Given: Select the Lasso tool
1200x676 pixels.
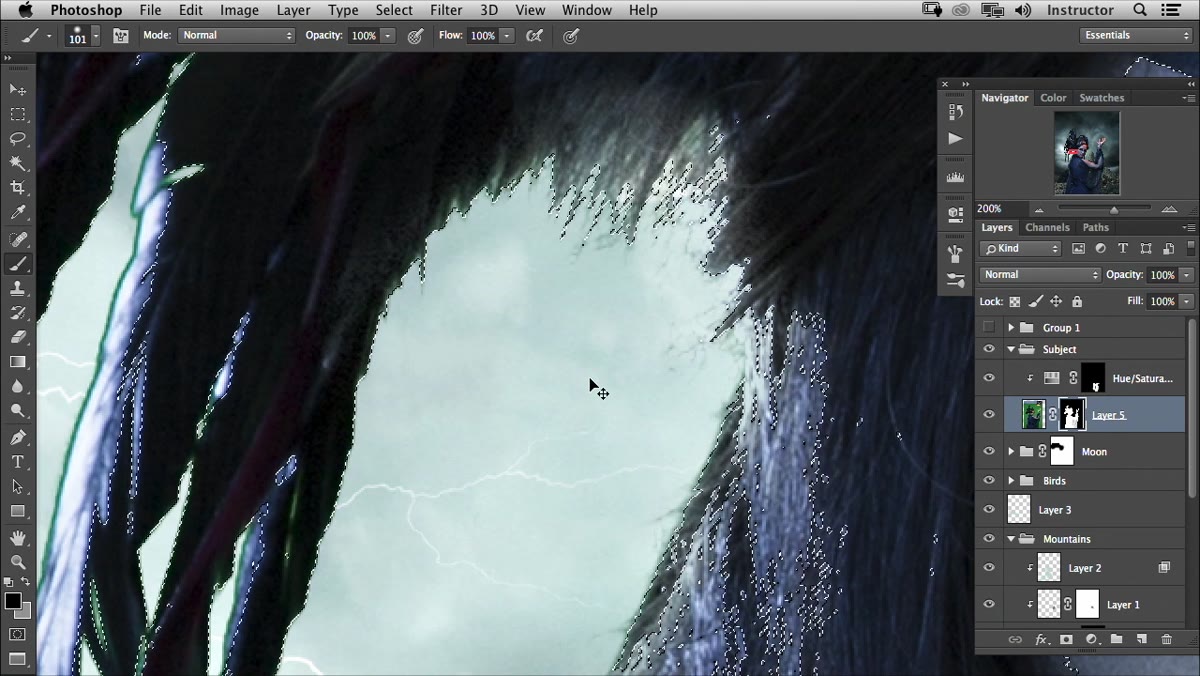Looking at the screenshot, I should [18, 139].
